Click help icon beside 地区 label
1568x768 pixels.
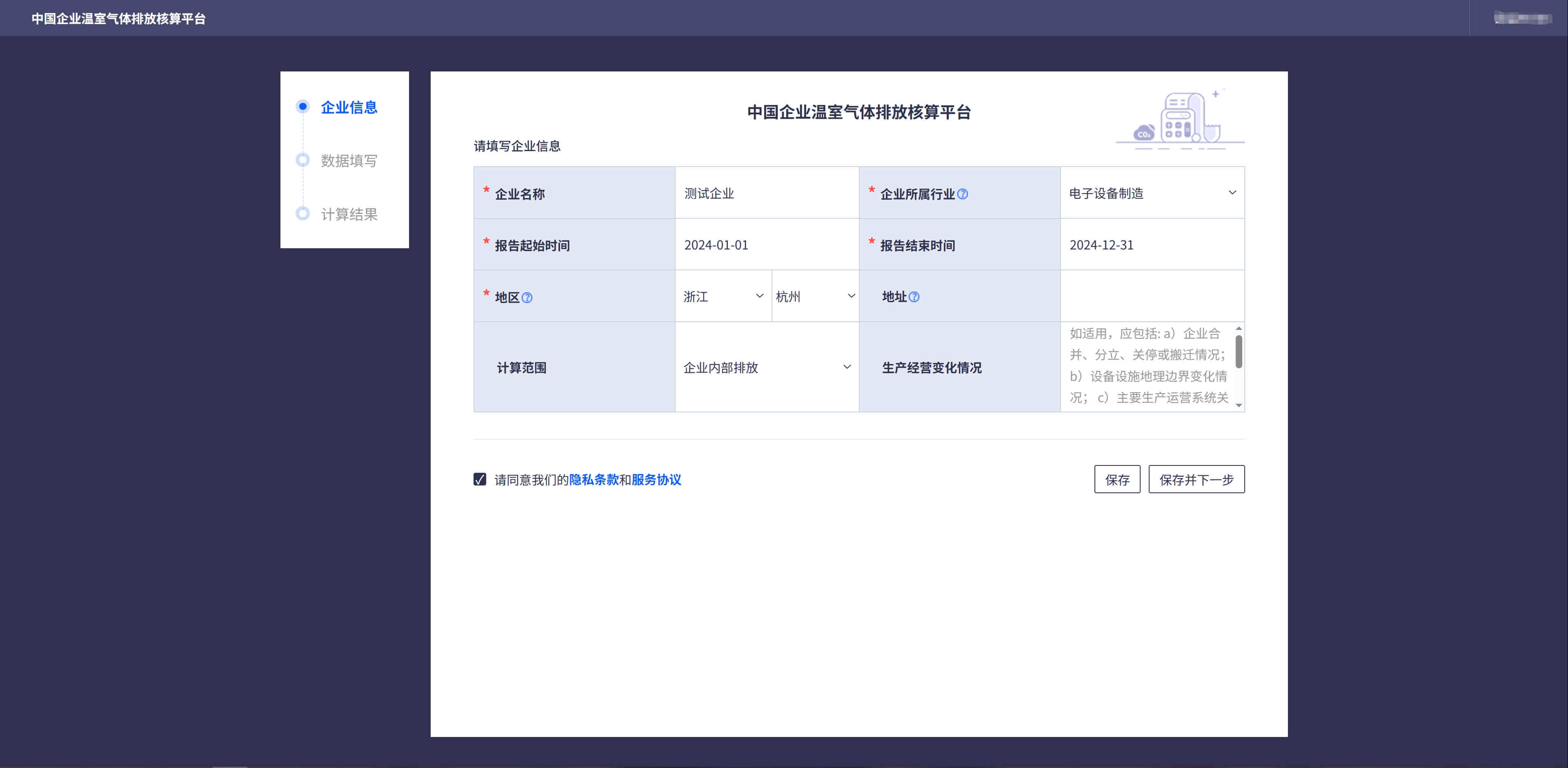[527, 298]
